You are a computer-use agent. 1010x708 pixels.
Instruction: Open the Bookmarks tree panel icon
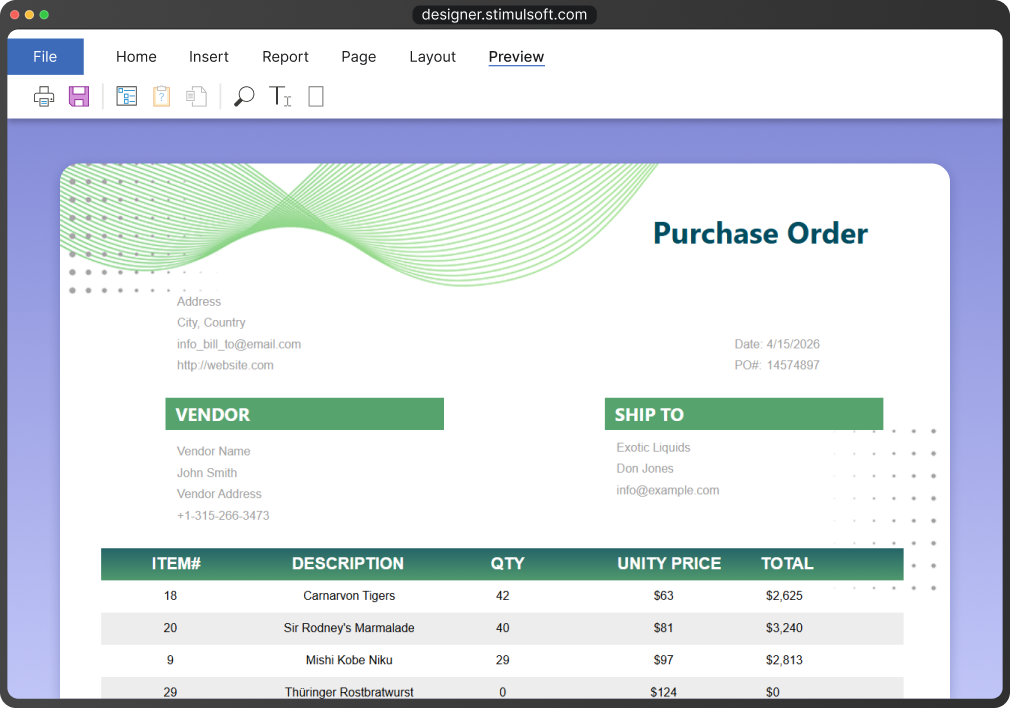point(127,97)
